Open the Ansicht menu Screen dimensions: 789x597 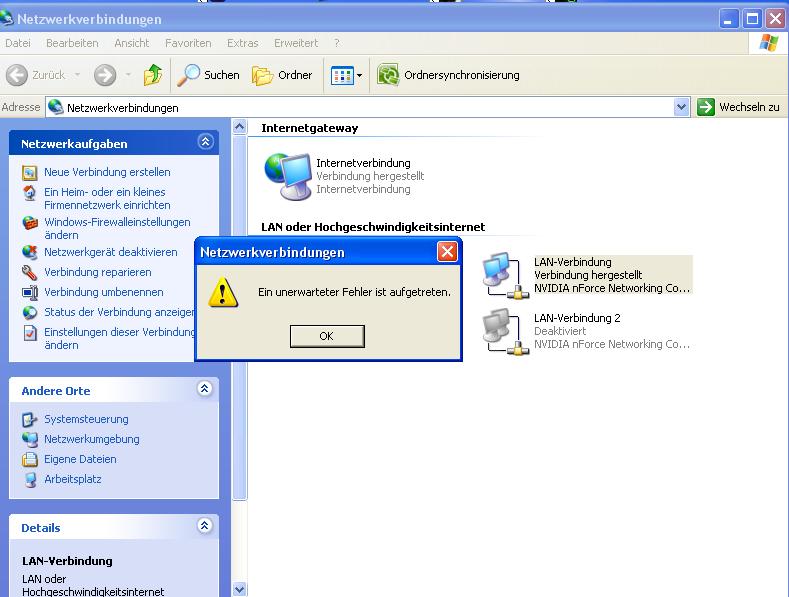coord(131,43)
